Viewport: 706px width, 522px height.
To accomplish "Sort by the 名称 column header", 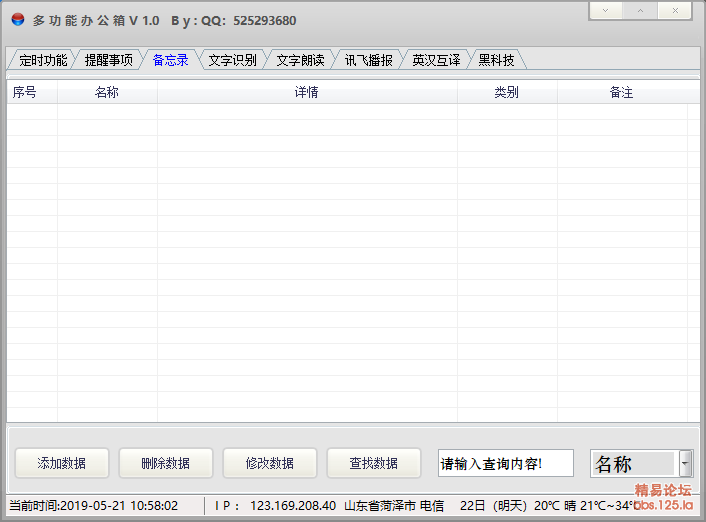I will [107, 92].
